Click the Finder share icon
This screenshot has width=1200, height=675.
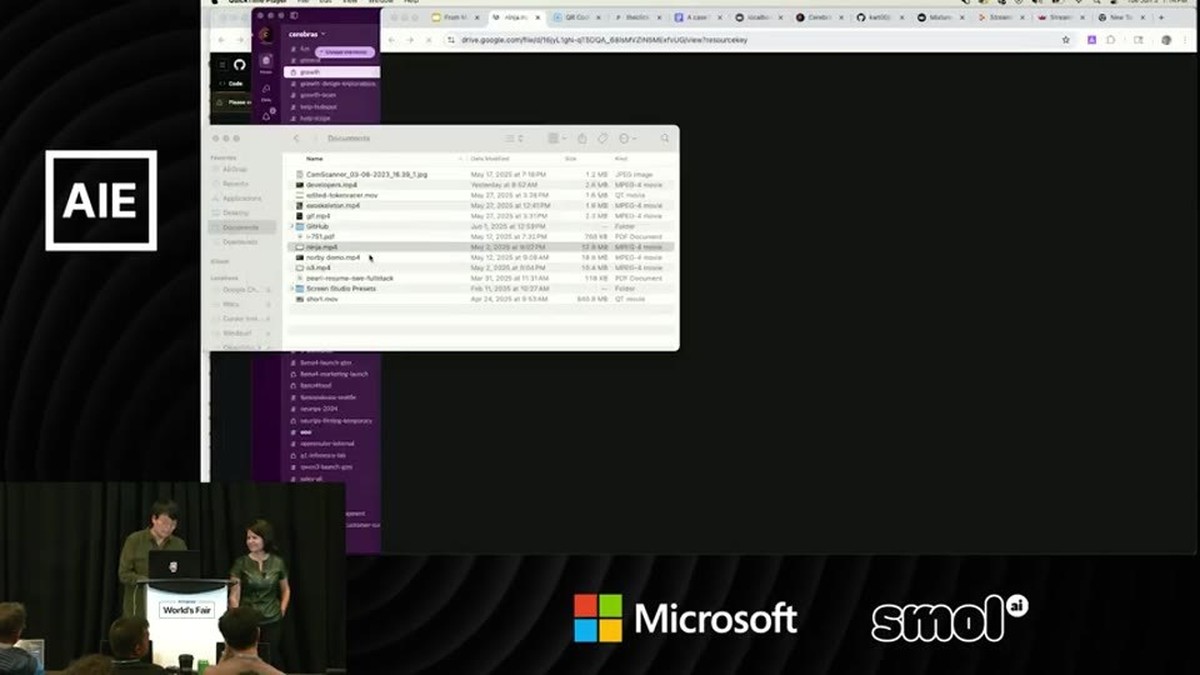coord(582,138)
